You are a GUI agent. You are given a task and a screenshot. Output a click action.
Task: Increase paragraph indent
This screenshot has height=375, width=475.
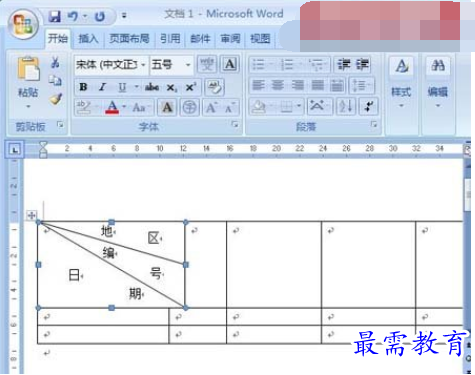point(362,64)
